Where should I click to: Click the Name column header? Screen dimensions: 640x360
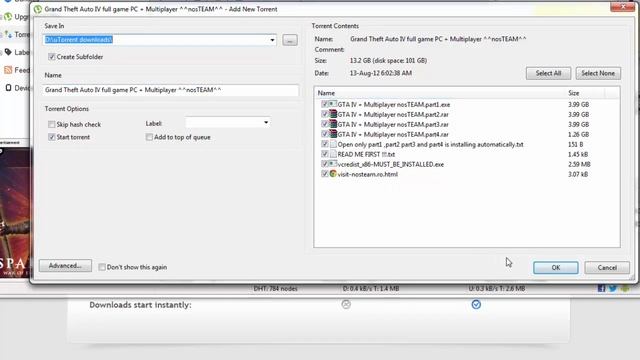coord(440,93)
